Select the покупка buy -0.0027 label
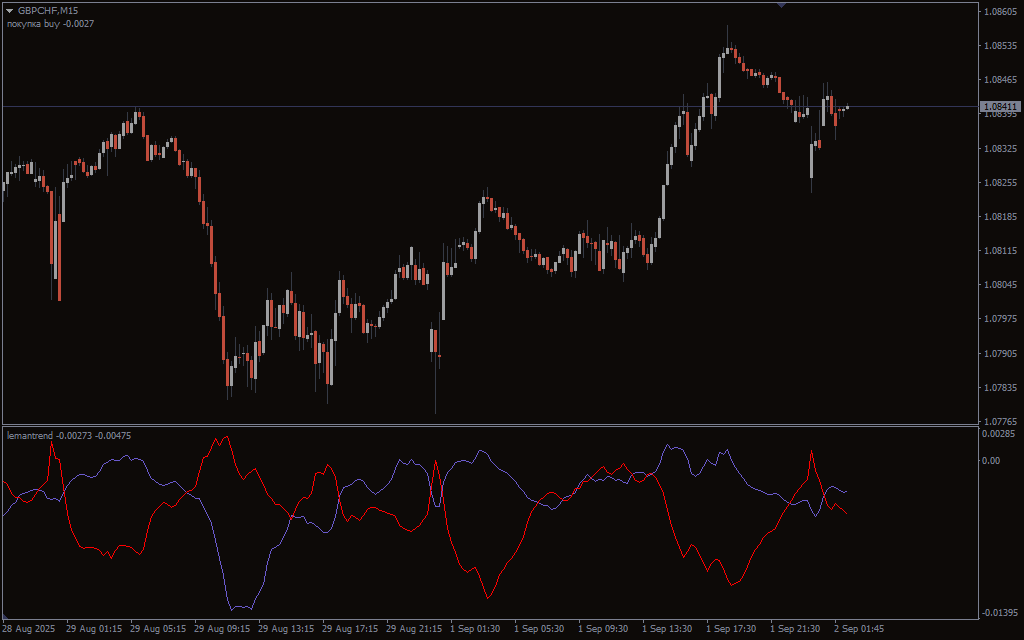Viewport: 1024px width, 640px height. [50, 23]
